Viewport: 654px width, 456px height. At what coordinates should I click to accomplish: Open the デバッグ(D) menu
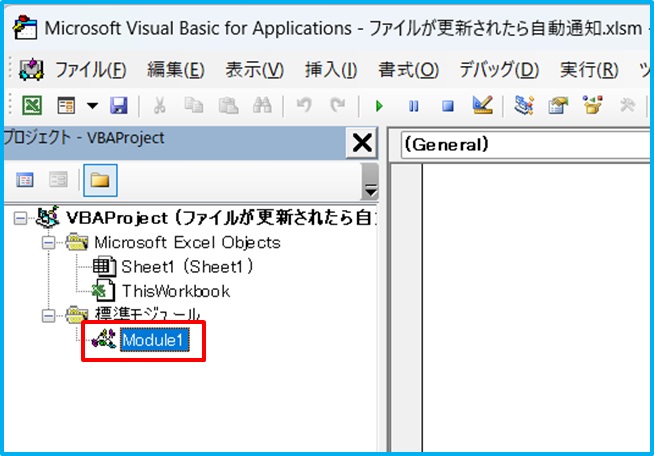(499, 70)
